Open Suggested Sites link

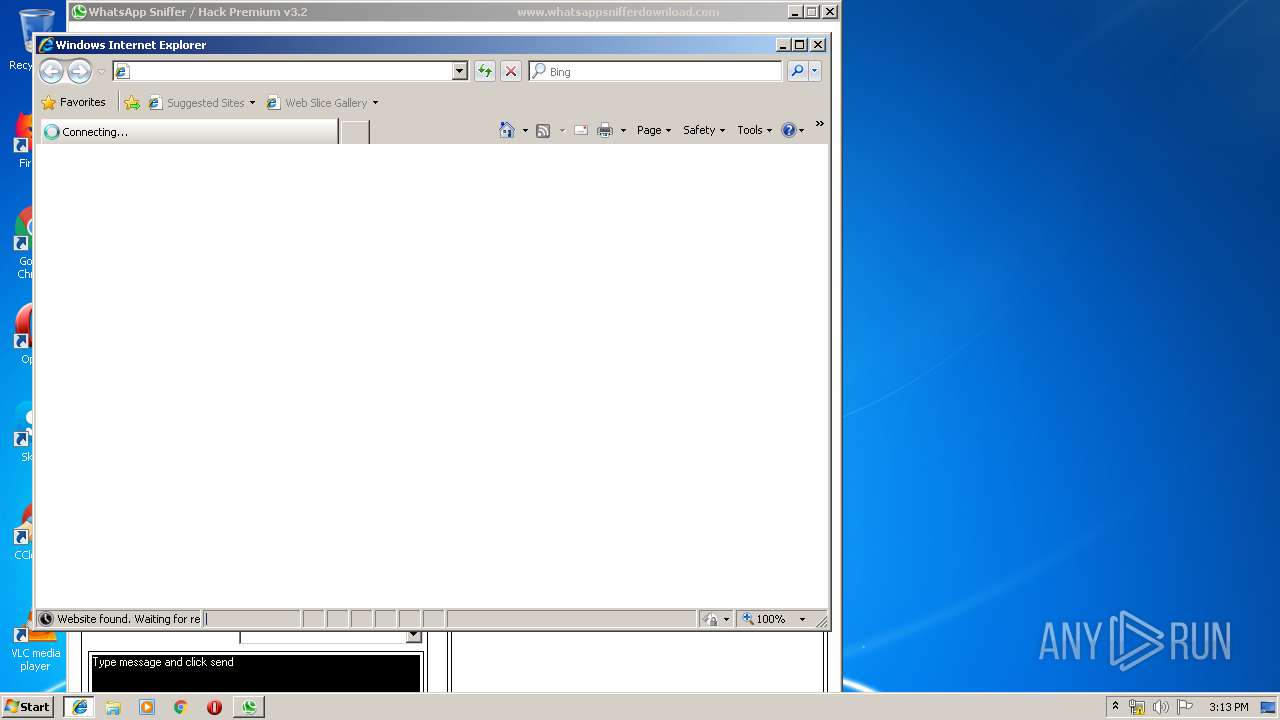pos(196,102)
